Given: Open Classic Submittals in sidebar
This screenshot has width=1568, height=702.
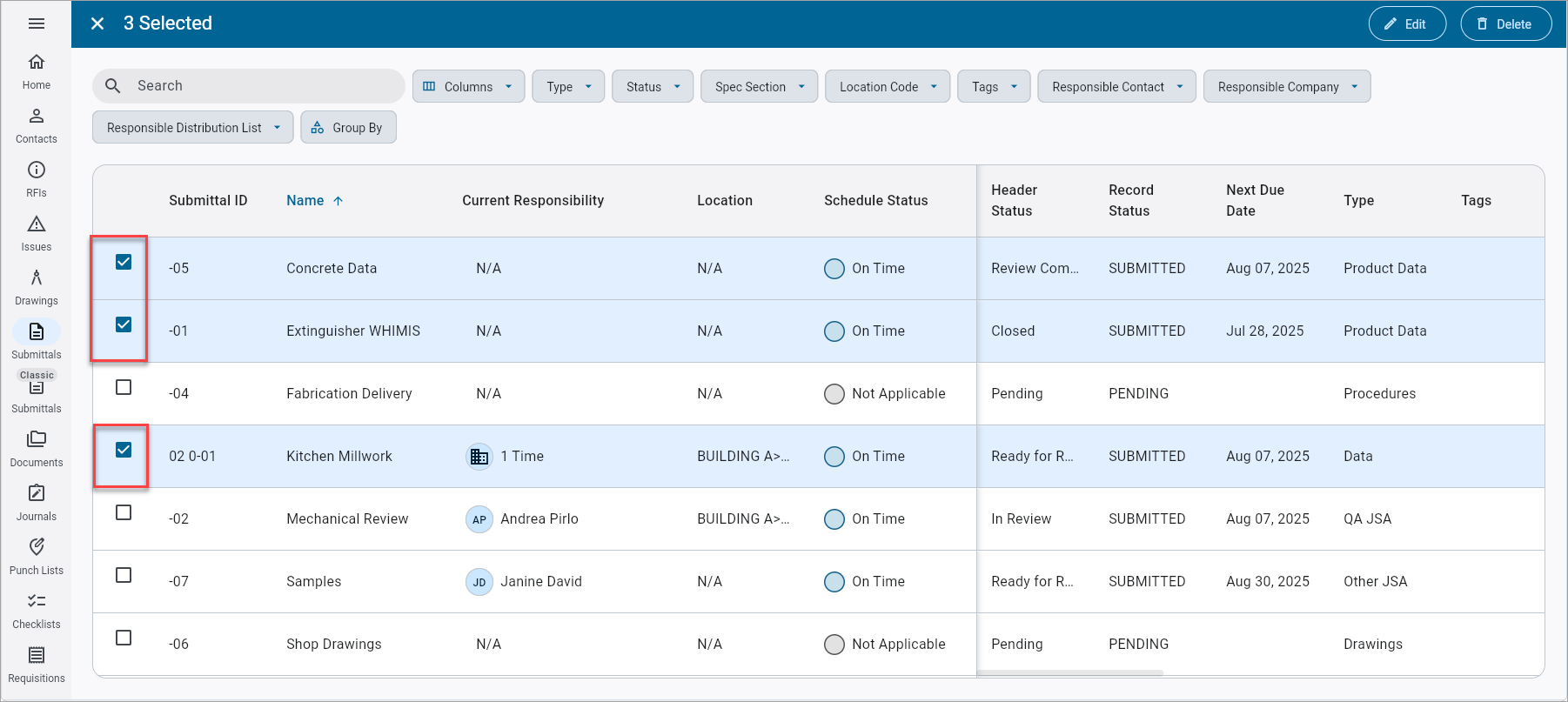Looking at the screenshot, I should [x=37, y=393].
